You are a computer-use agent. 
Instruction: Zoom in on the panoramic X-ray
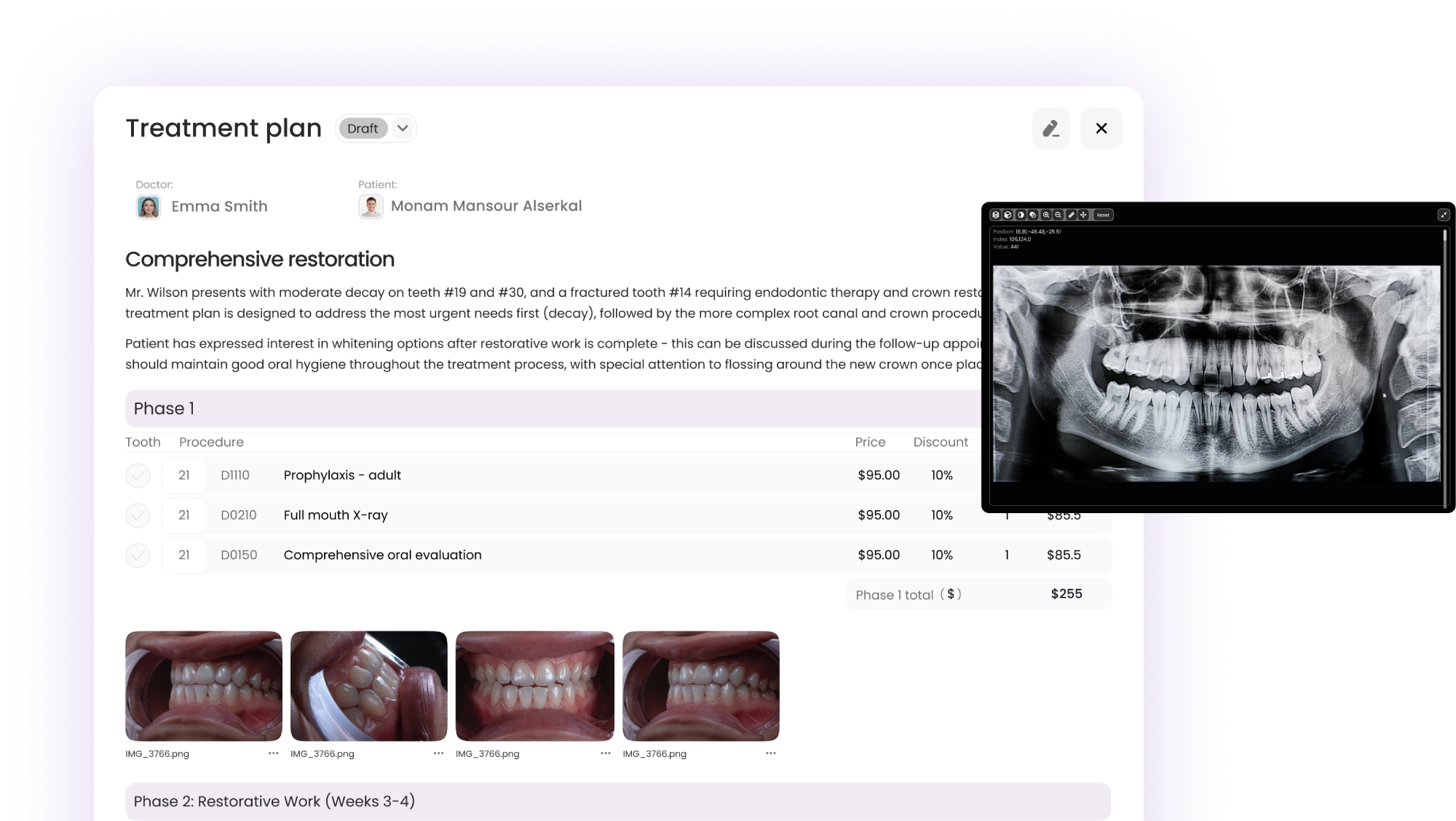click(x=1045, y=215)
